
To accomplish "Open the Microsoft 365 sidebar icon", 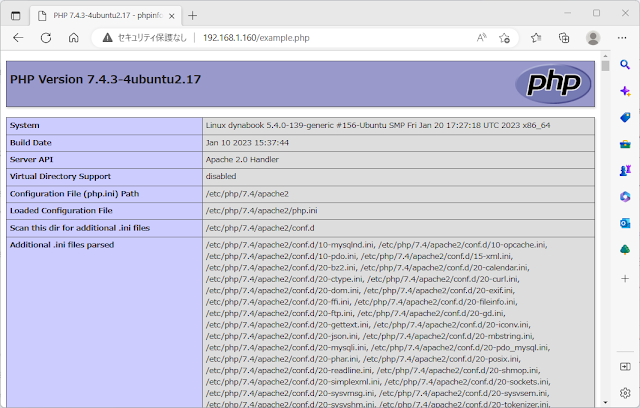I will tap(625, 197).
